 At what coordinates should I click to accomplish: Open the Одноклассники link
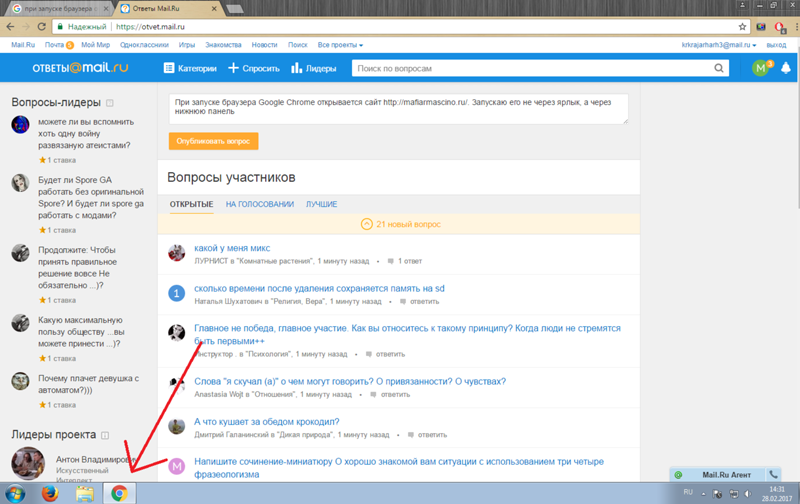pyautogui.click(x=144, y=45)
